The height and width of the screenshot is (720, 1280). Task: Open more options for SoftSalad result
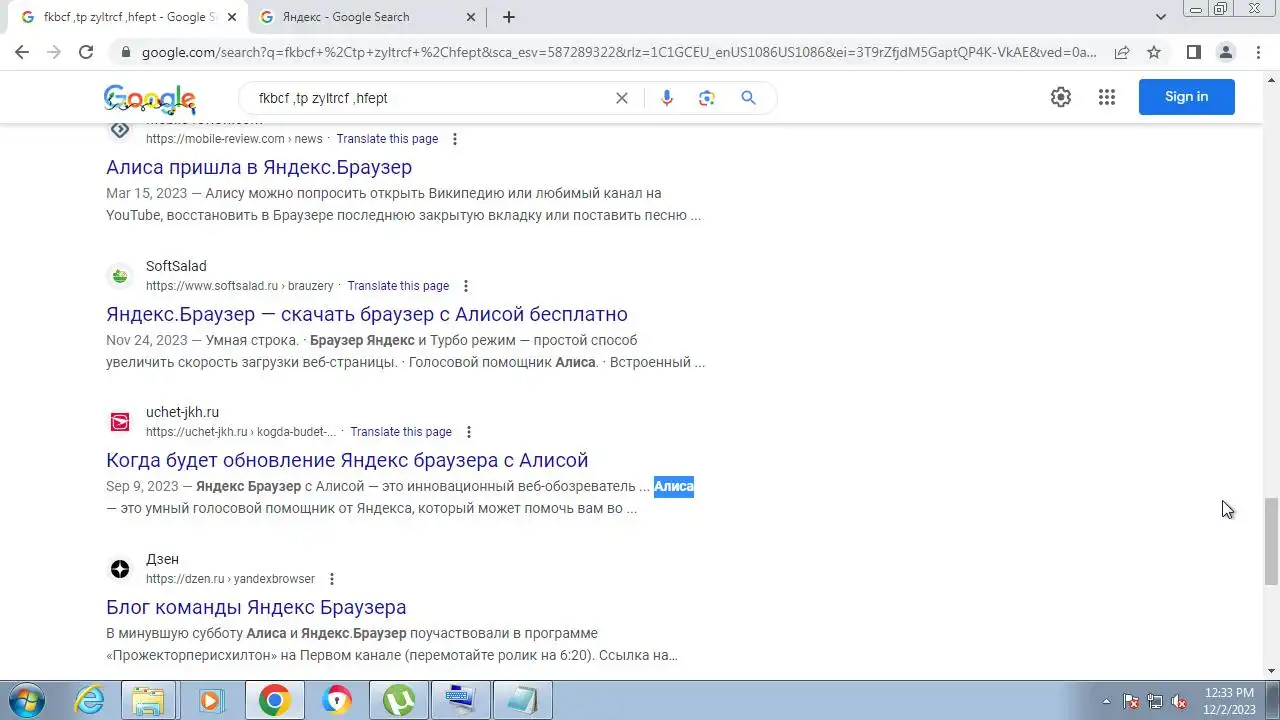pyautogui.click(x=466, y=286)
